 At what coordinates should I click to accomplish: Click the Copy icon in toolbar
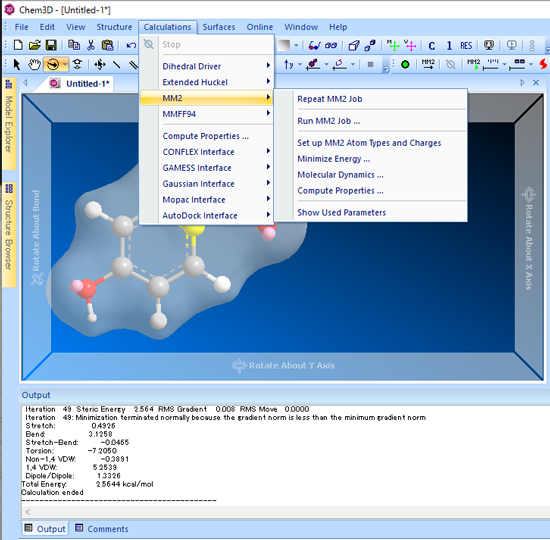click(x=74, y=45)
